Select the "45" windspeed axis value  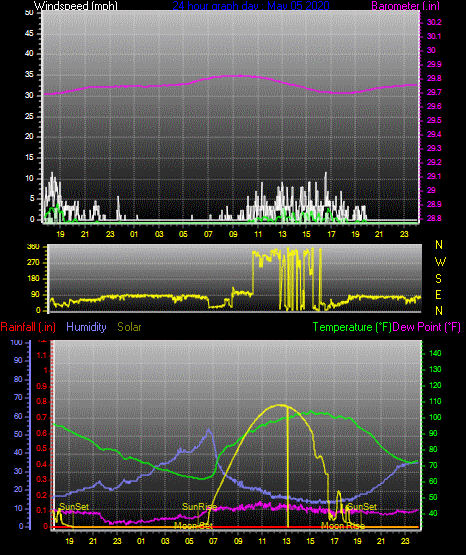(29, 34)
